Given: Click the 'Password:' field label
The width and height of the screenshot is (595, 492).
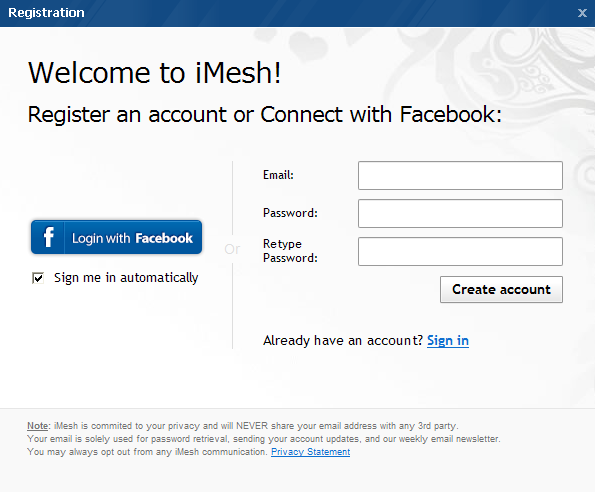Looking at the screenshot, I should point(290,213).
